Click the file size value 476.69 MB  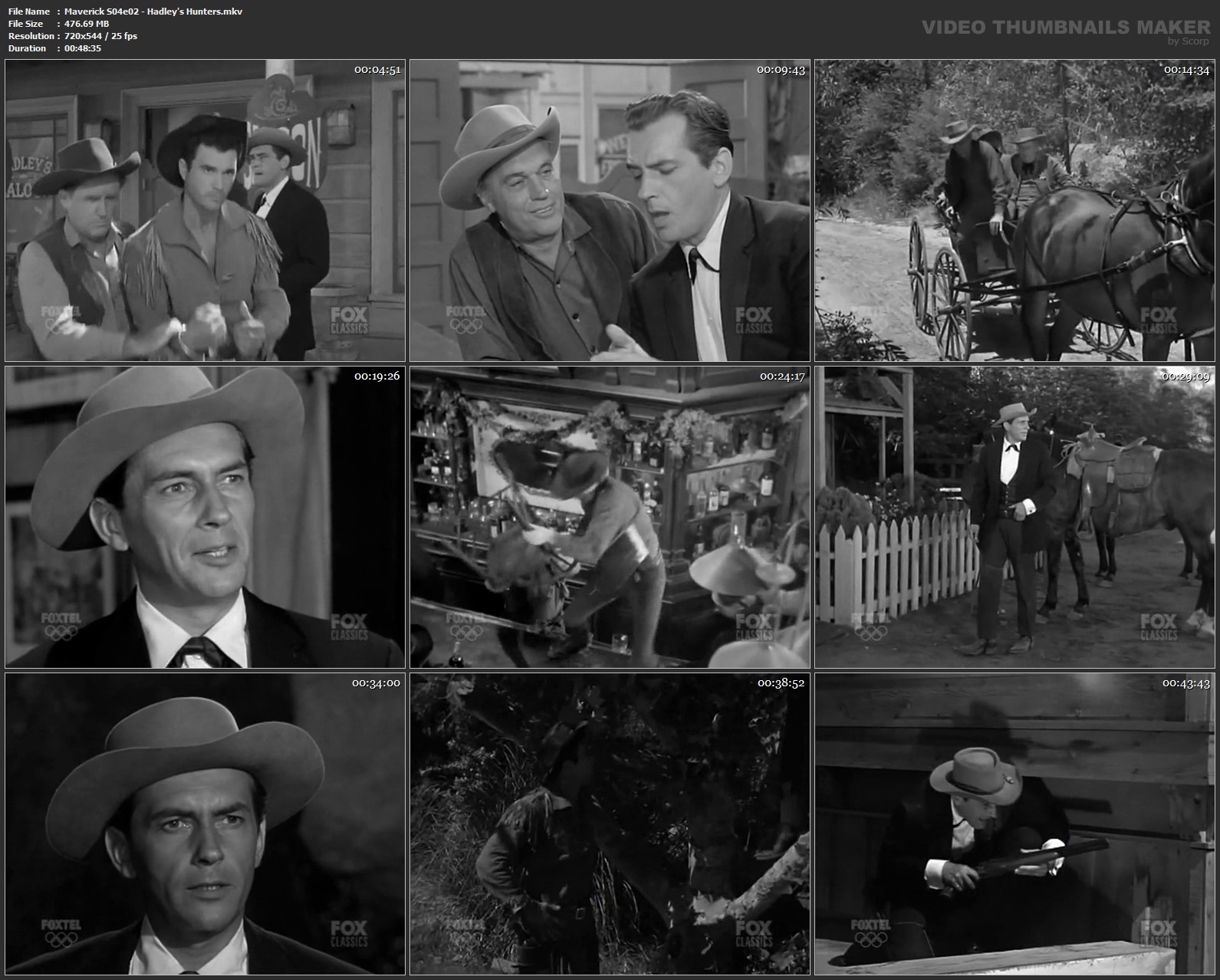[x=87, y=24]
